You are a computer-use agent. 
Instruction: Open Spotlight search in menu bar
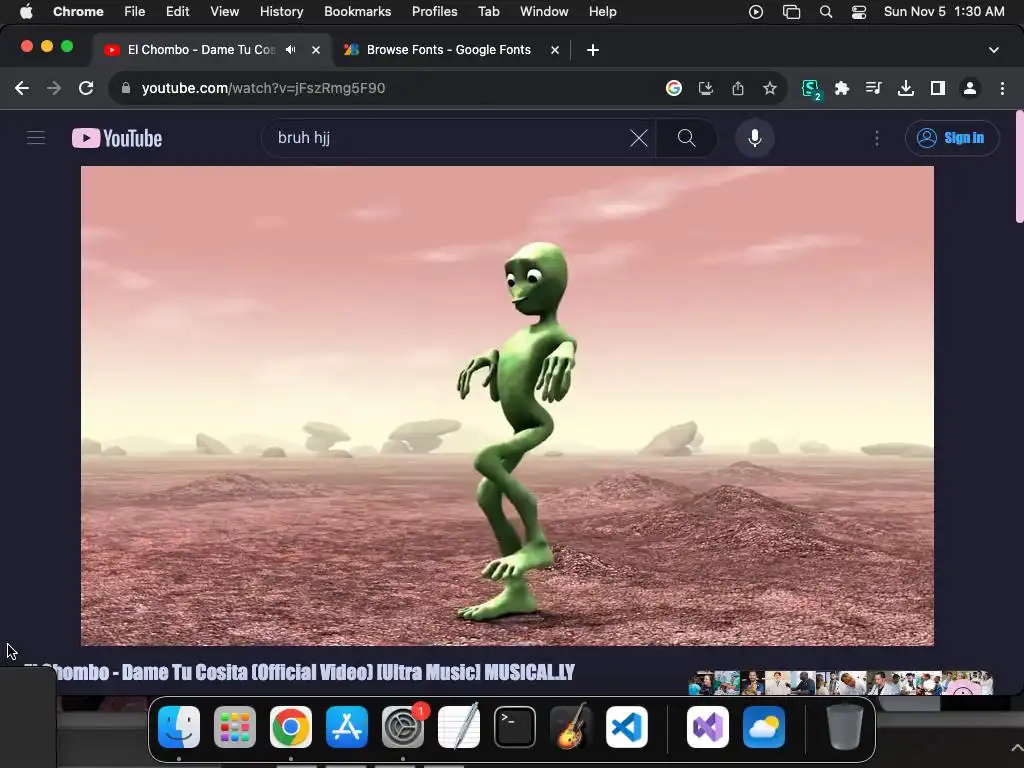[x=825, y=12]
